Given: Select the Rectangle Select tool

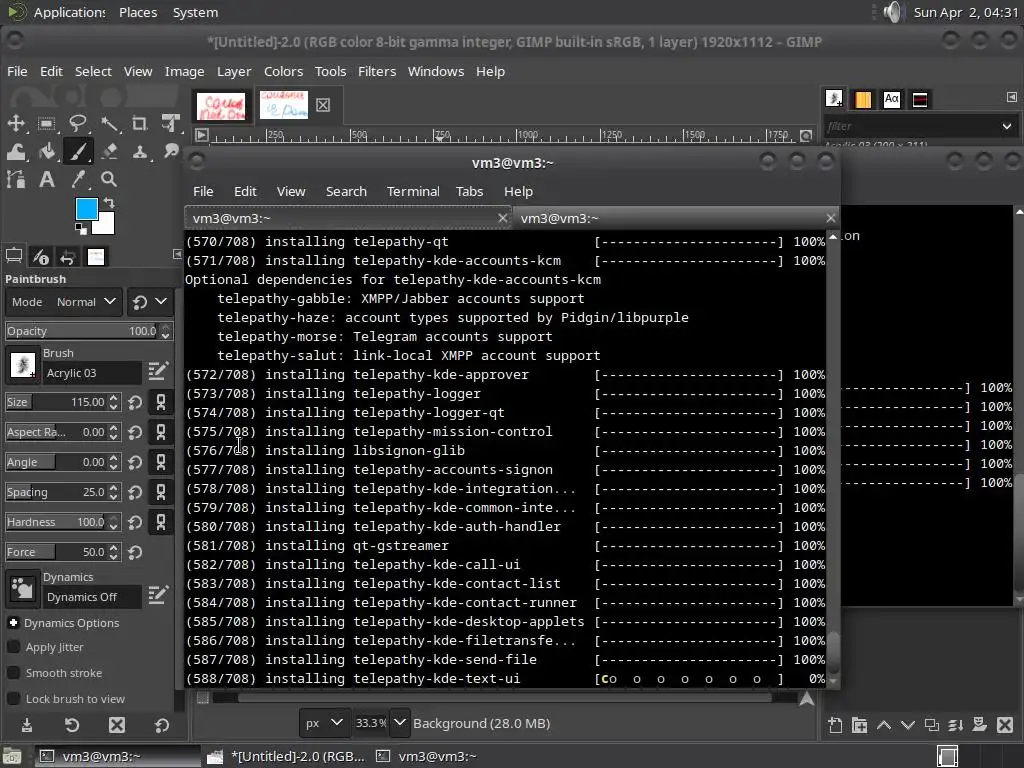Looking at the screenshot, I should 46,123.
